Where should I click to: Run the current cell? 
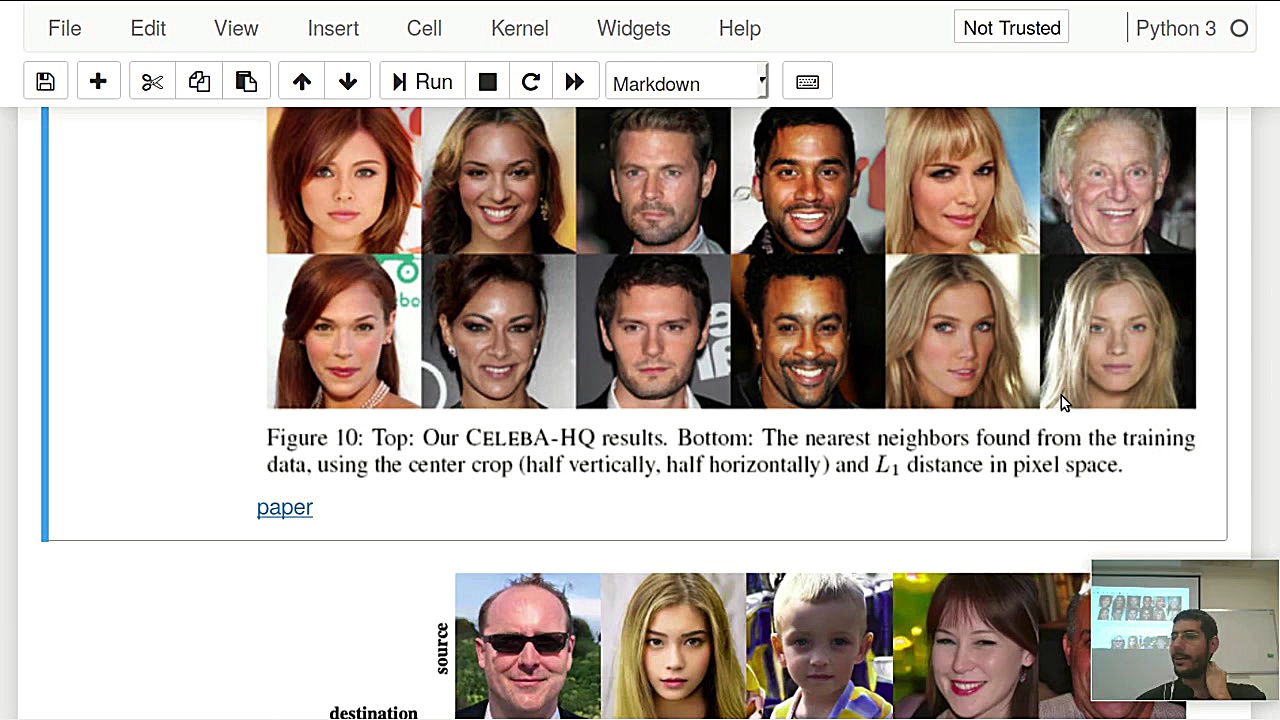[422, 82]
